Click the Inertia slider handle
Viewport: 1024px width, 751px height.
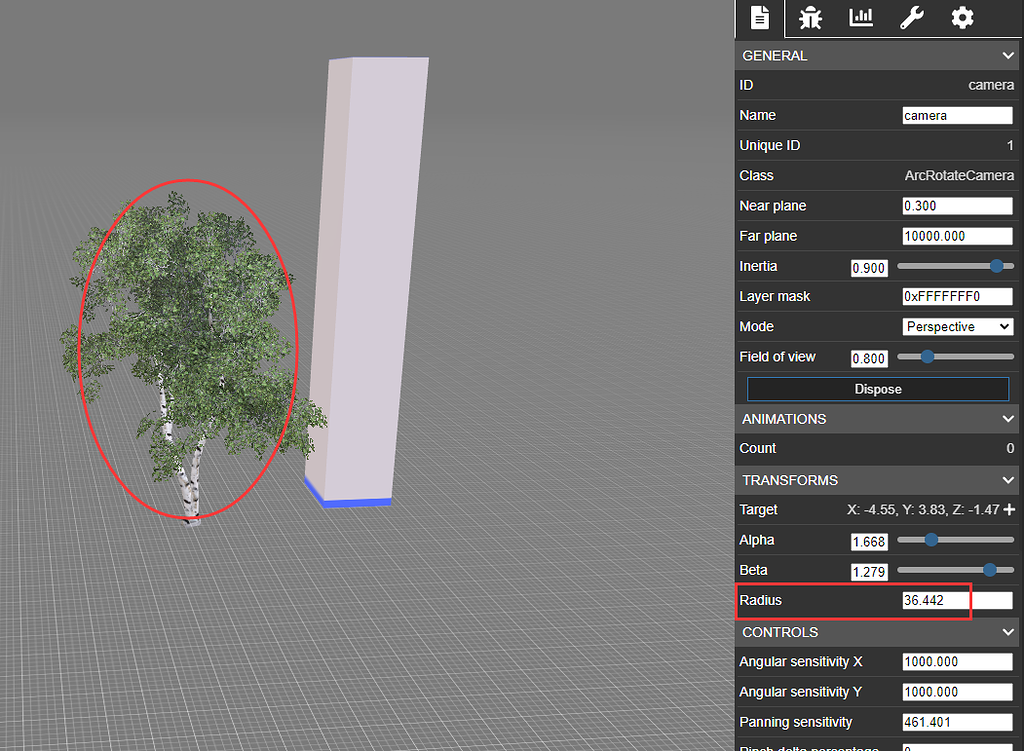[998, 267]
